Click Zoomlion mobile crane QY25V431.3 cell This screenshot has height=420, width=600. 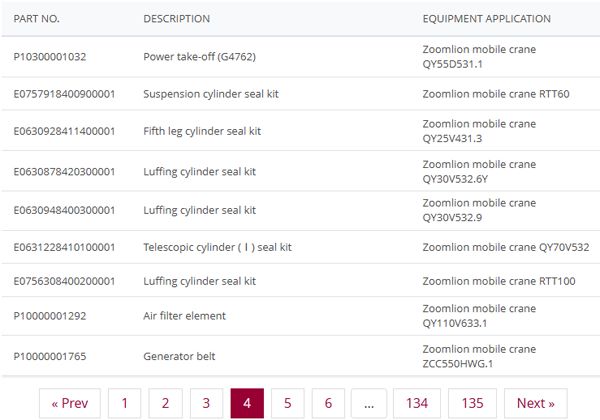479,131
